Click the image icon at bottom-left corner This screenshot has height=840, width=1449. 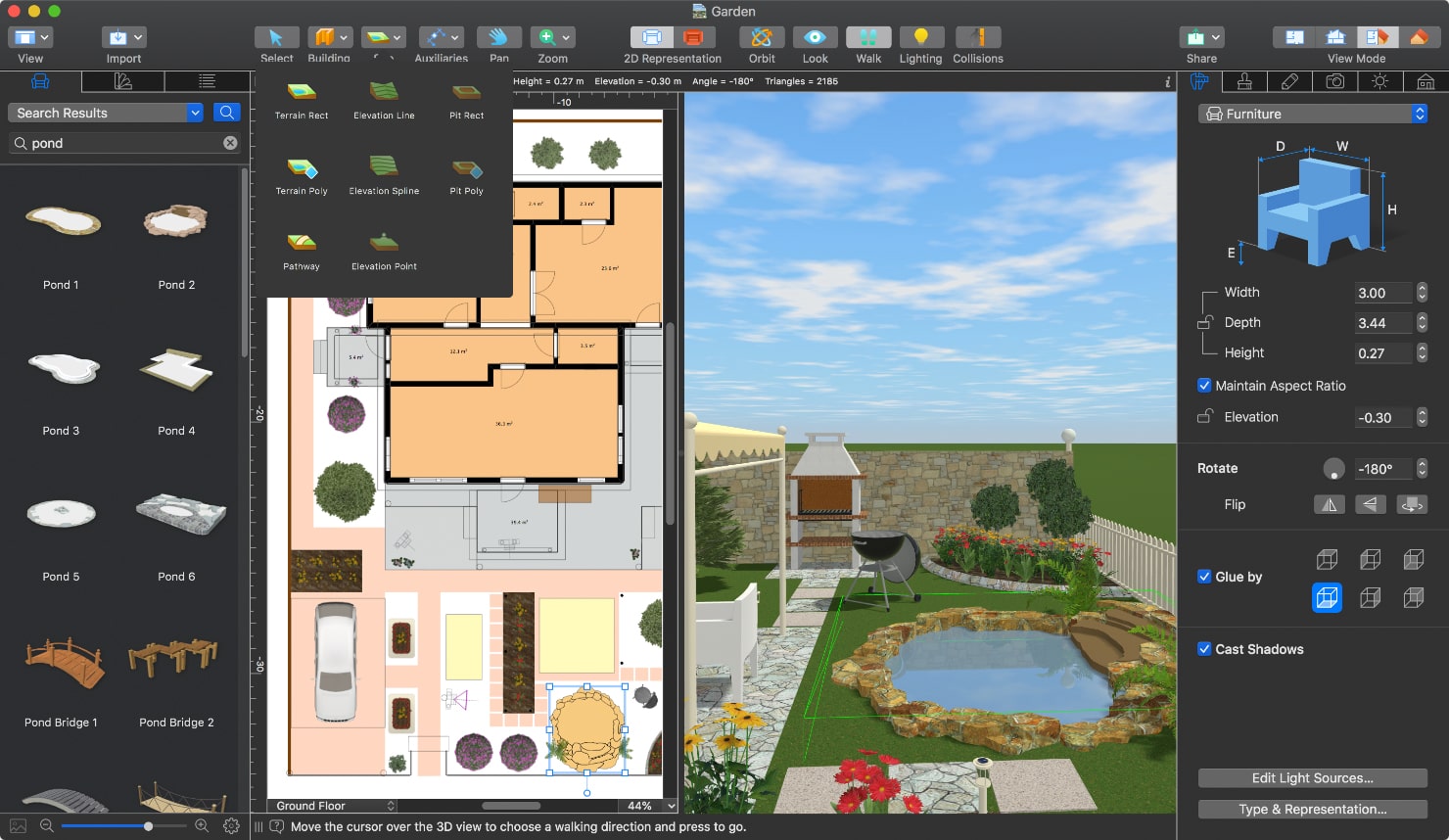pyautogui.click(x=18, y=826)
